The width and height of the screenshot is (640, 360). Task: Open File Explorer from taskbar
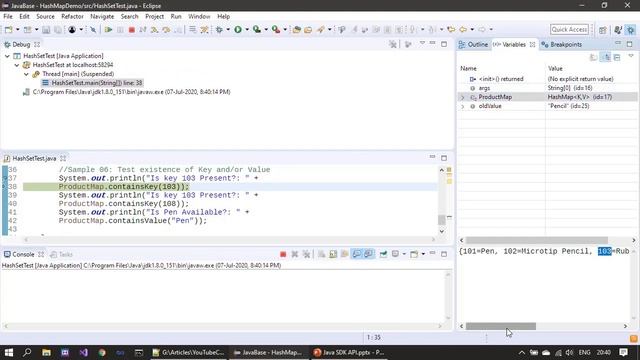[46, 352]
